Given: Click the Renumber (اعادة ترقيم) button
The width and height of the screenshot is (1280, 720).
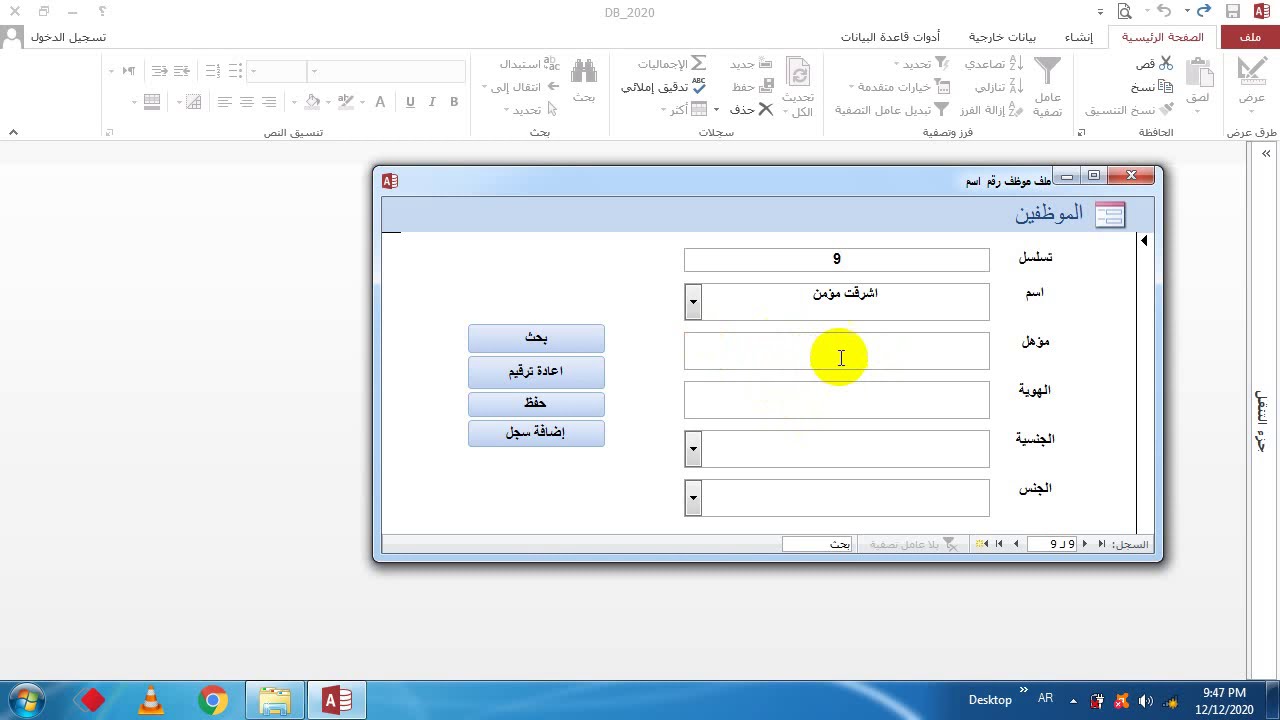Looking at the screenshot, I should pyautogui.click(x=536, y=371).
